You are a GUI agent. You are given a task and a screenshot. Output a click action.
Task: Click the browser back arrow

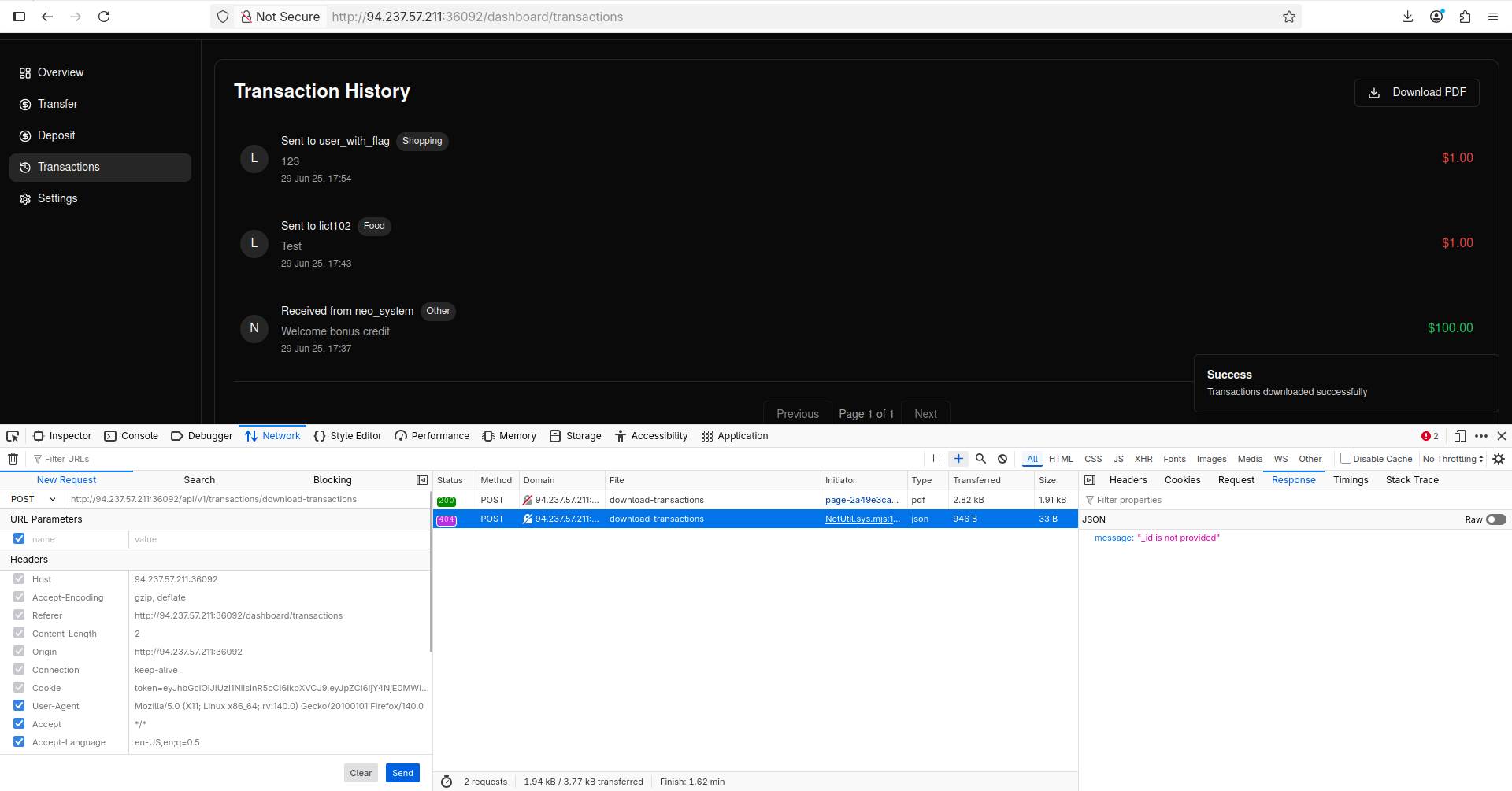(47, 17)
